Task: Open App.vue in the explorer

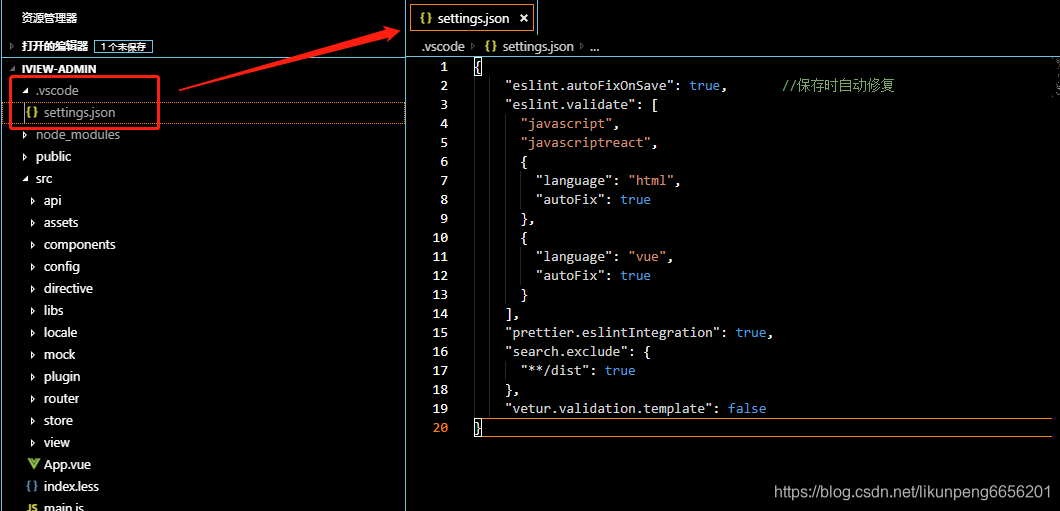Action: (x=67, y=464)
